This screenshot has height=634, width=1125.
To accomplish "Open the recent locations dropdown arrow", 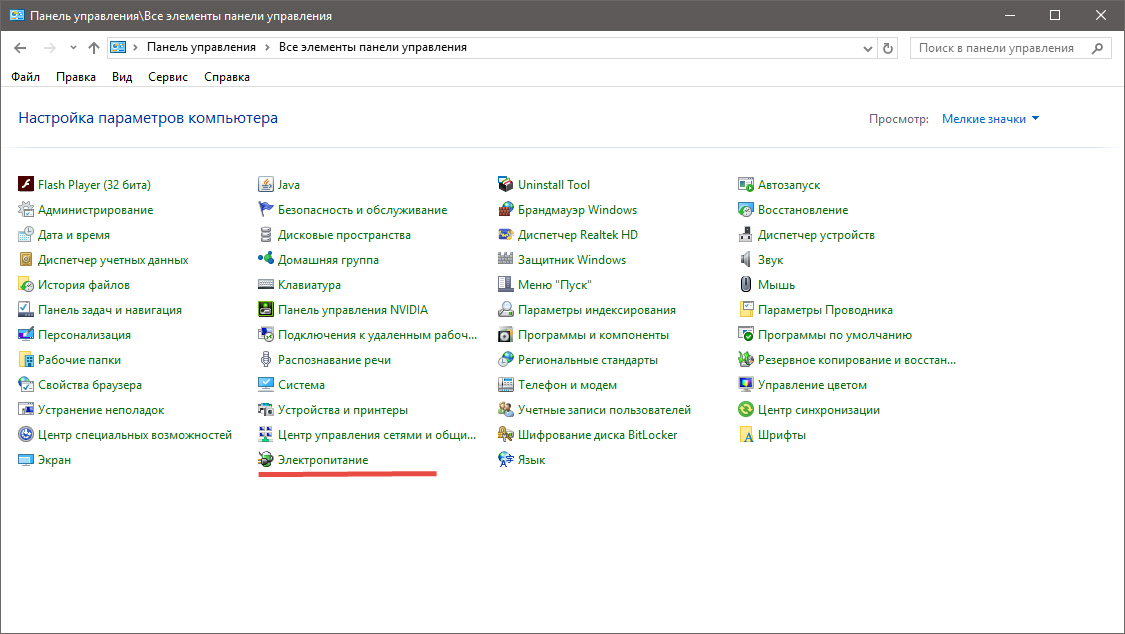I will 72,47.
